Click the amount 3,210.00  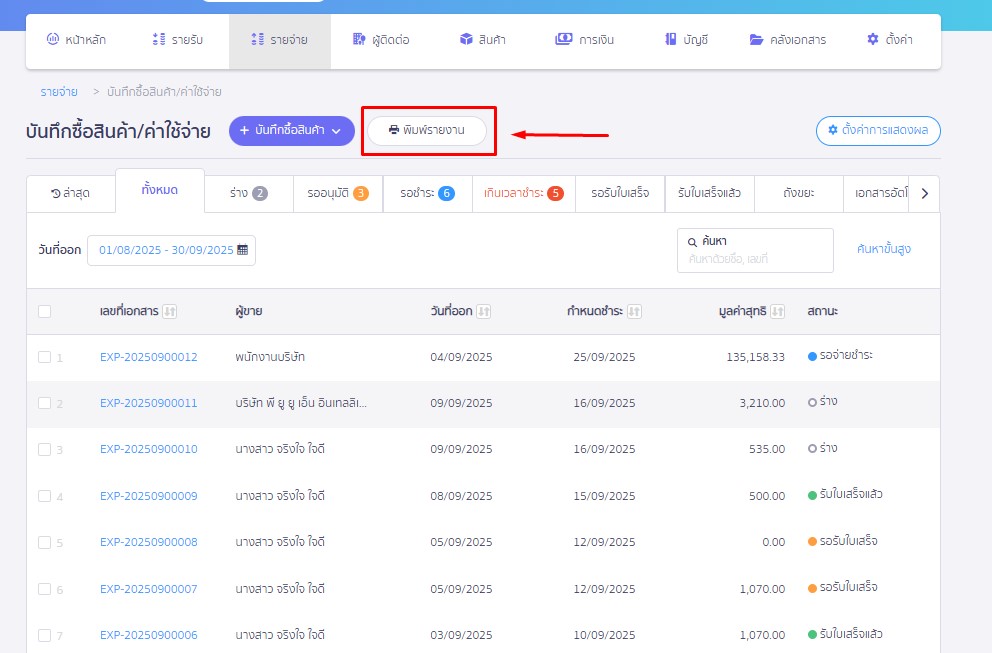(762, 403)
